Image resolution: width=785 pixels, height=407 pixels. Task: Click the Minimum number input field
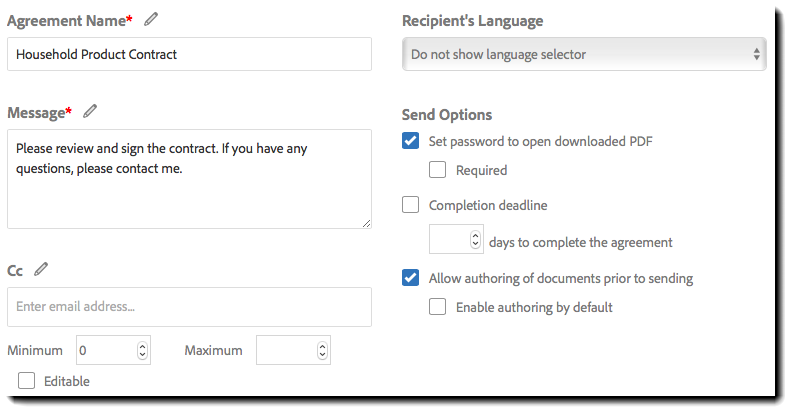point(105,350)
